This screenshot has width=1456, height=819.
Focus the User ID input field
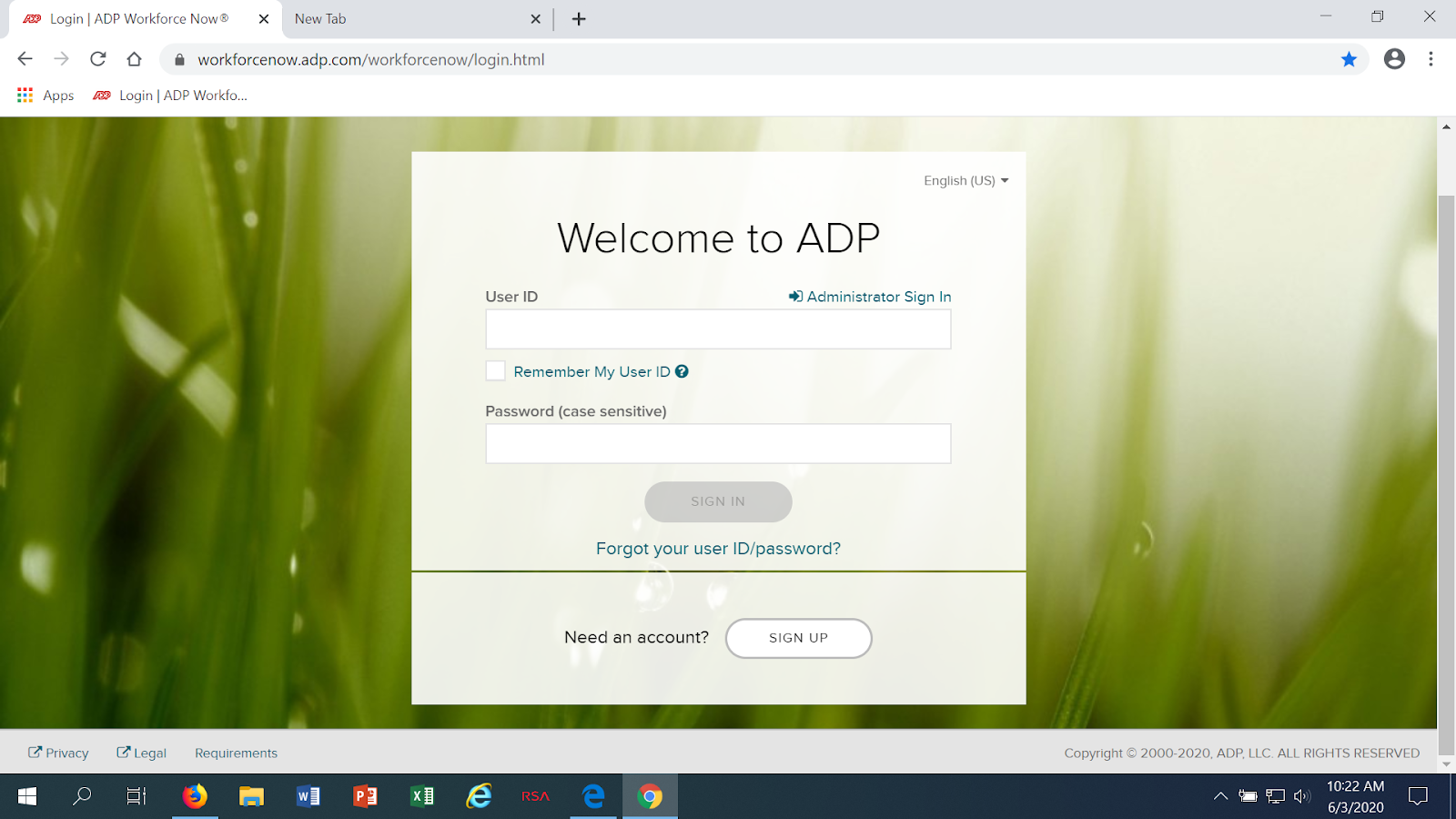718,329
